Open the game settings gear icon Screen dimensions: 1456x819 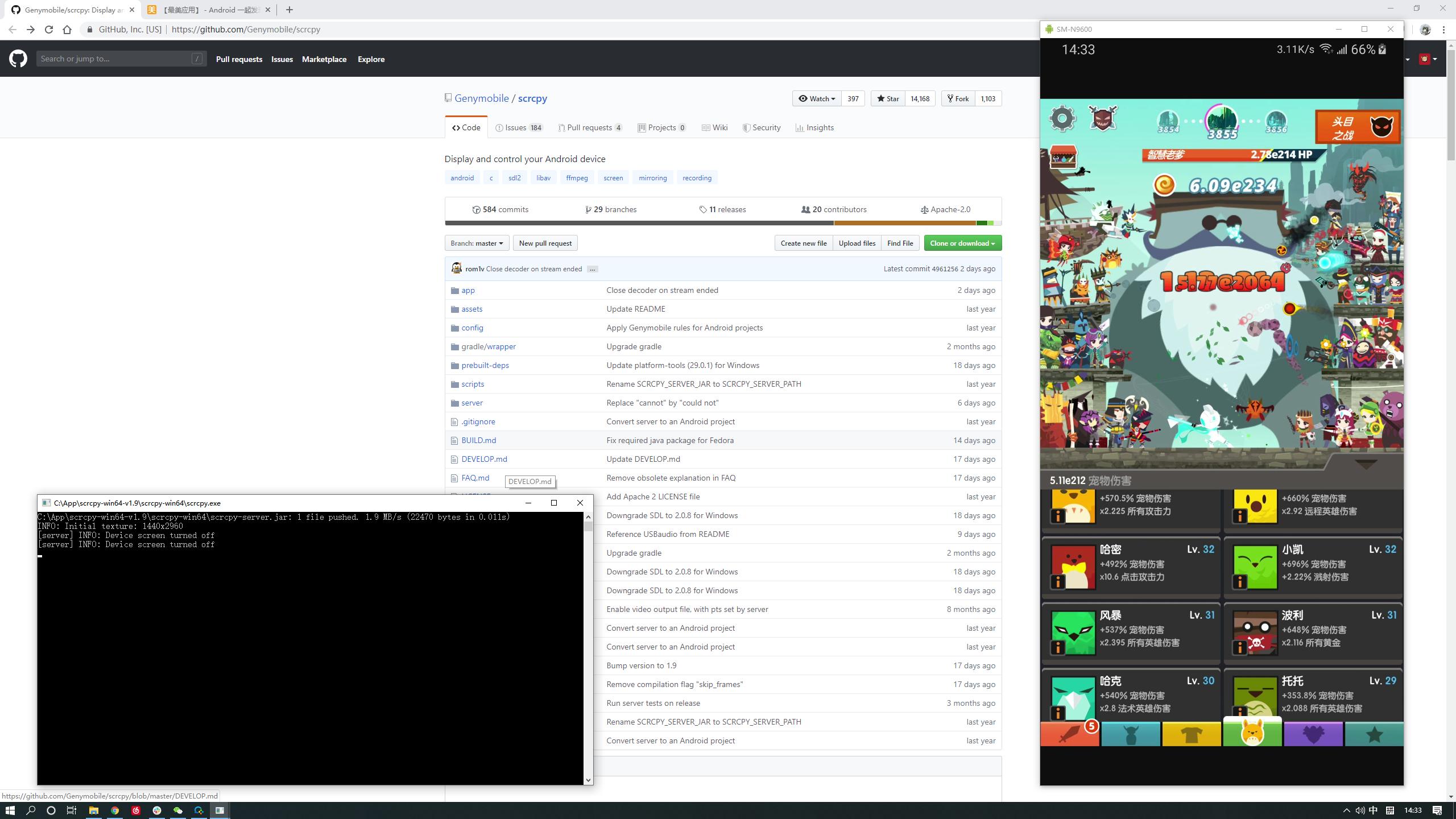click(x=1062, y=119)
